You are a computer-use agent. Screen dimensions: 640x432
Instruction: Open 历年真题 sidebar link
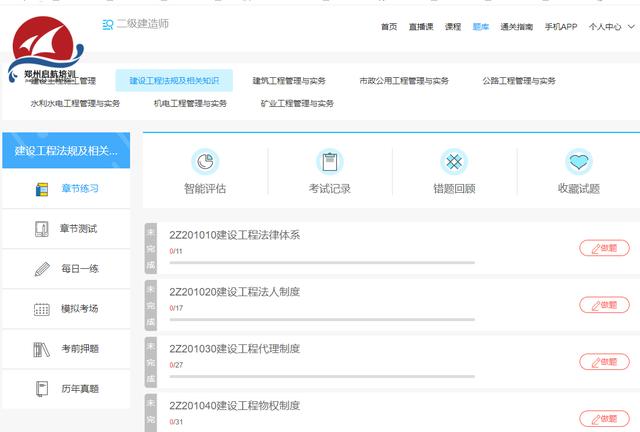[80, 389]
